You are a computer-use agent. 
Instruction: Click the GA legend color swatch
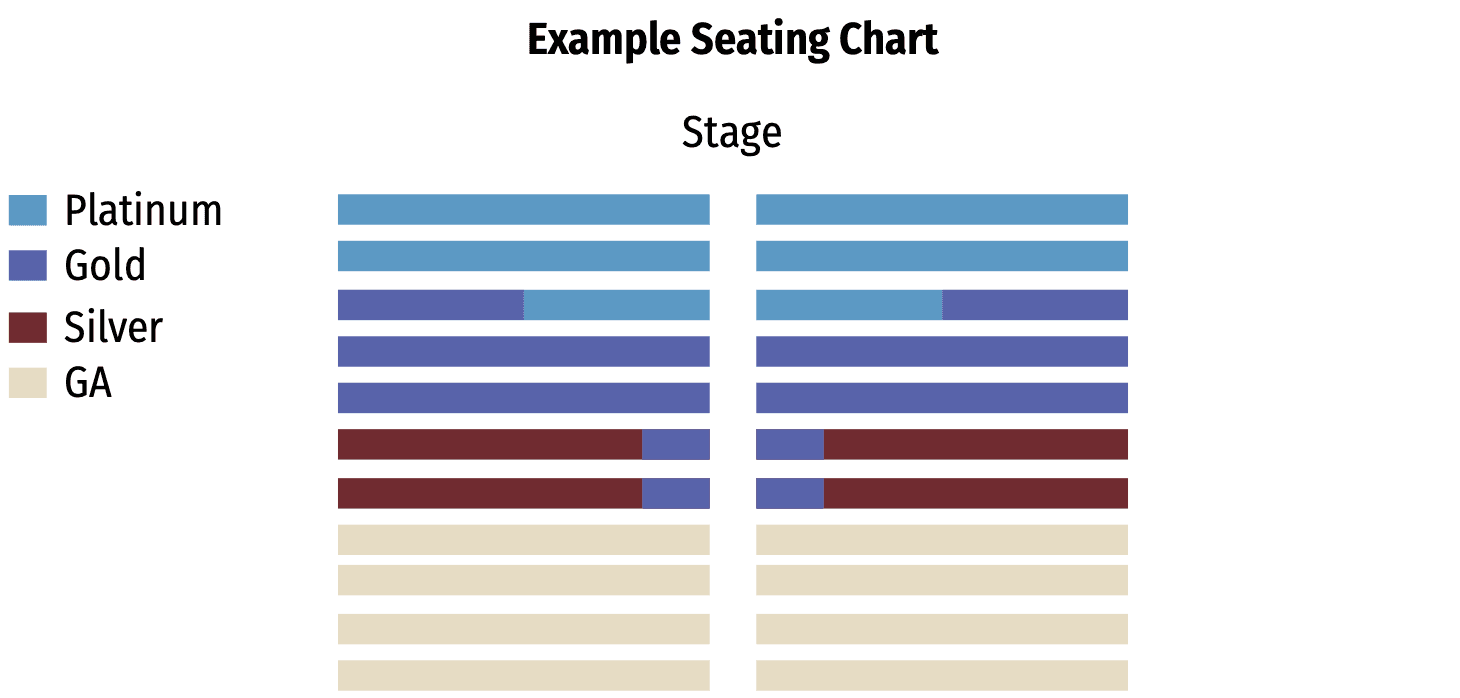click(28, 383)
